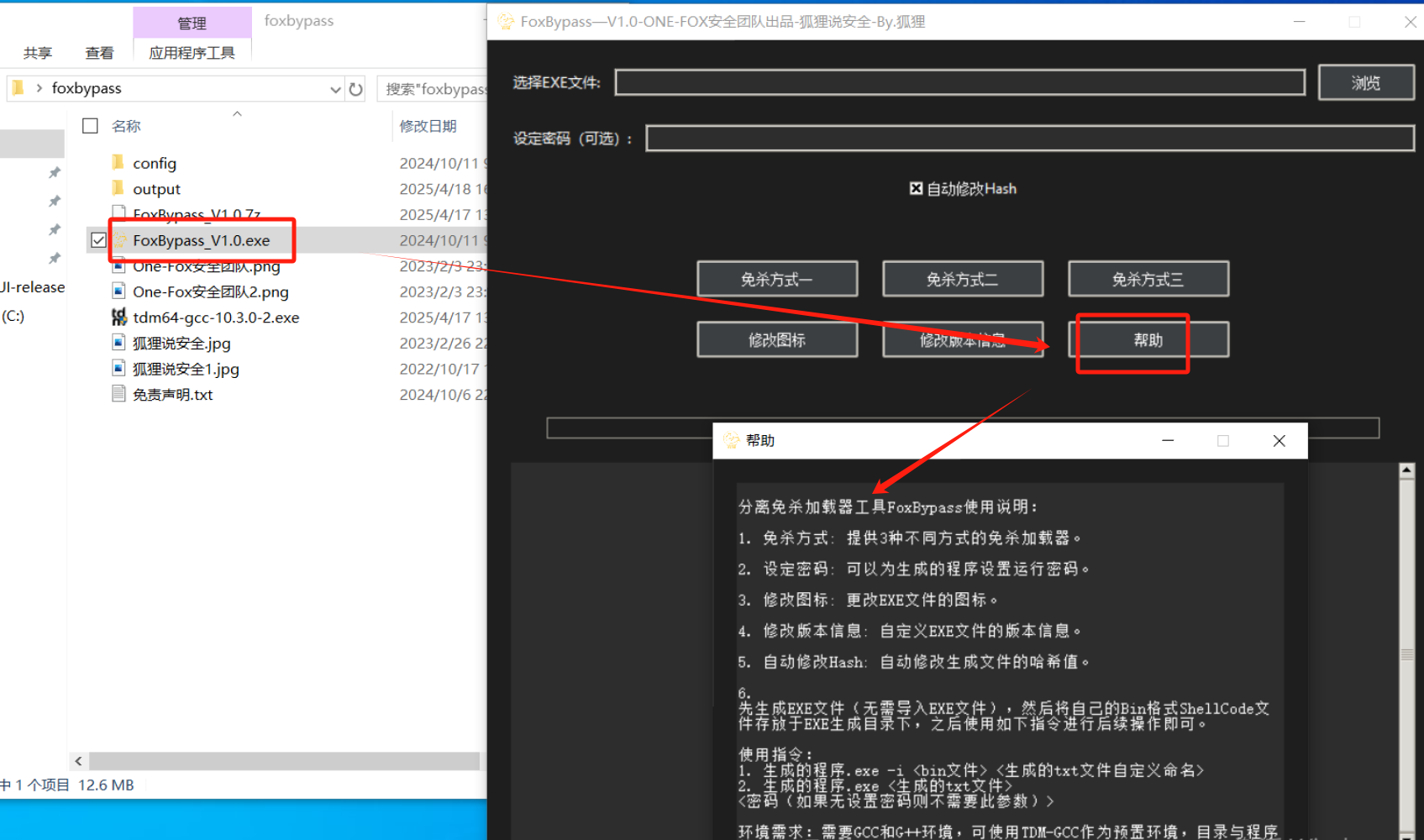This screenshot has width=1424, height=840.
Task: Click the One-Fox安全团队2.png file icon
Action: (118, 291)
